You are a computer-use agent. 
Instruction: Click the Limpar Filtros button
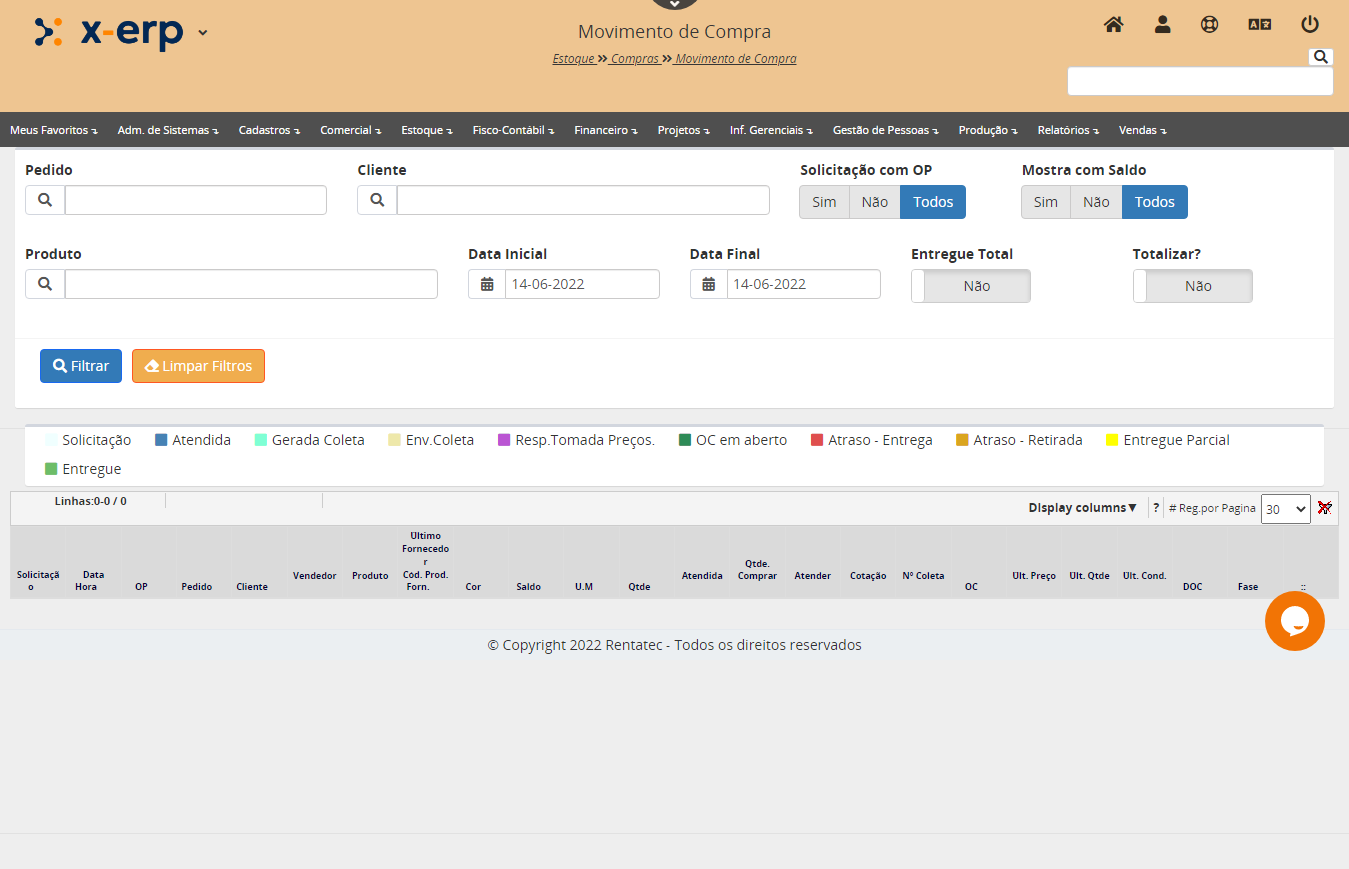coord(198,366)
